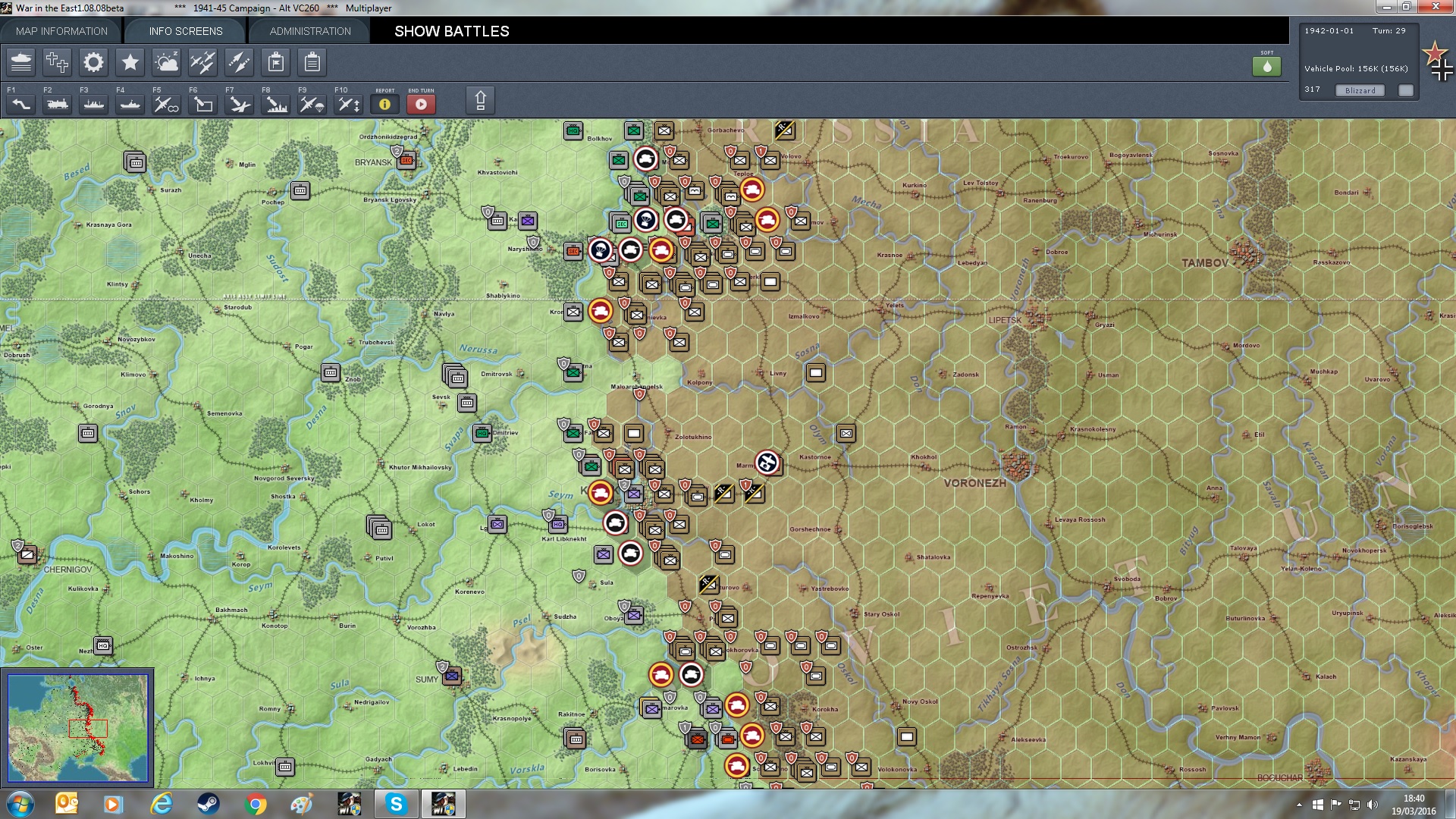Click the Blizzard weather button
The height and width of the screenshot is (819, 1456).
click(x=1360, y=90)
